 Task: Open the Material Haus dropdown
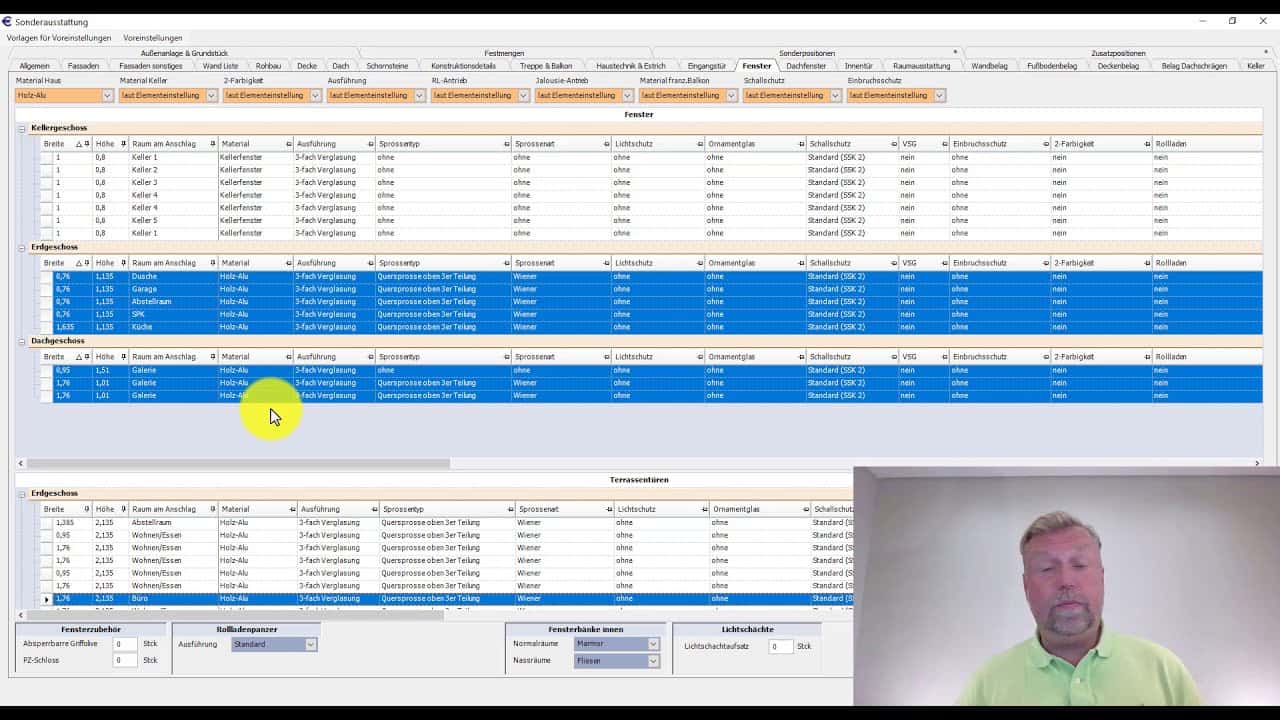pos(107,96)
